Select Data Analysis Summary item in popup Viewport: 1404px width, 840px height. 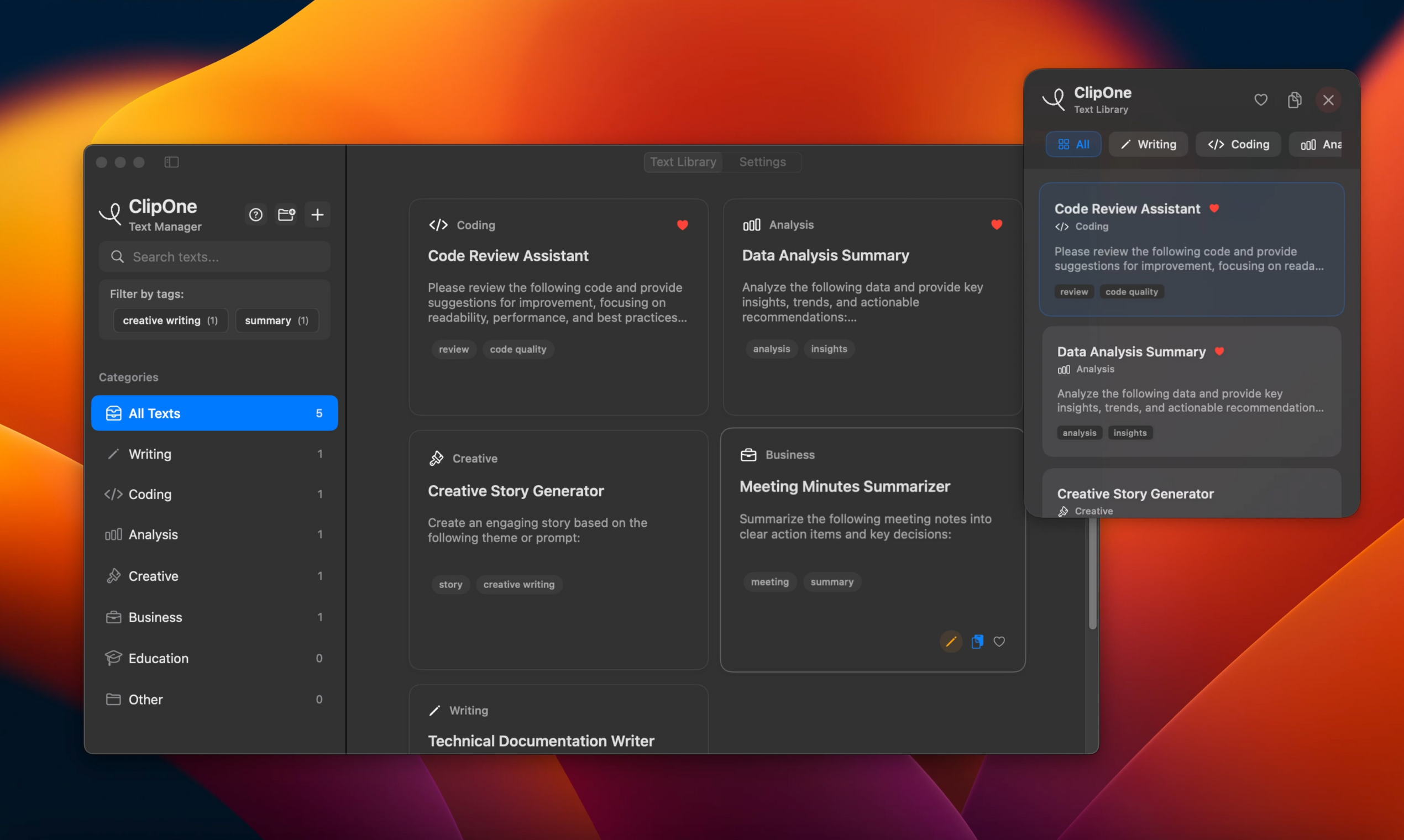click(1191, 391)
